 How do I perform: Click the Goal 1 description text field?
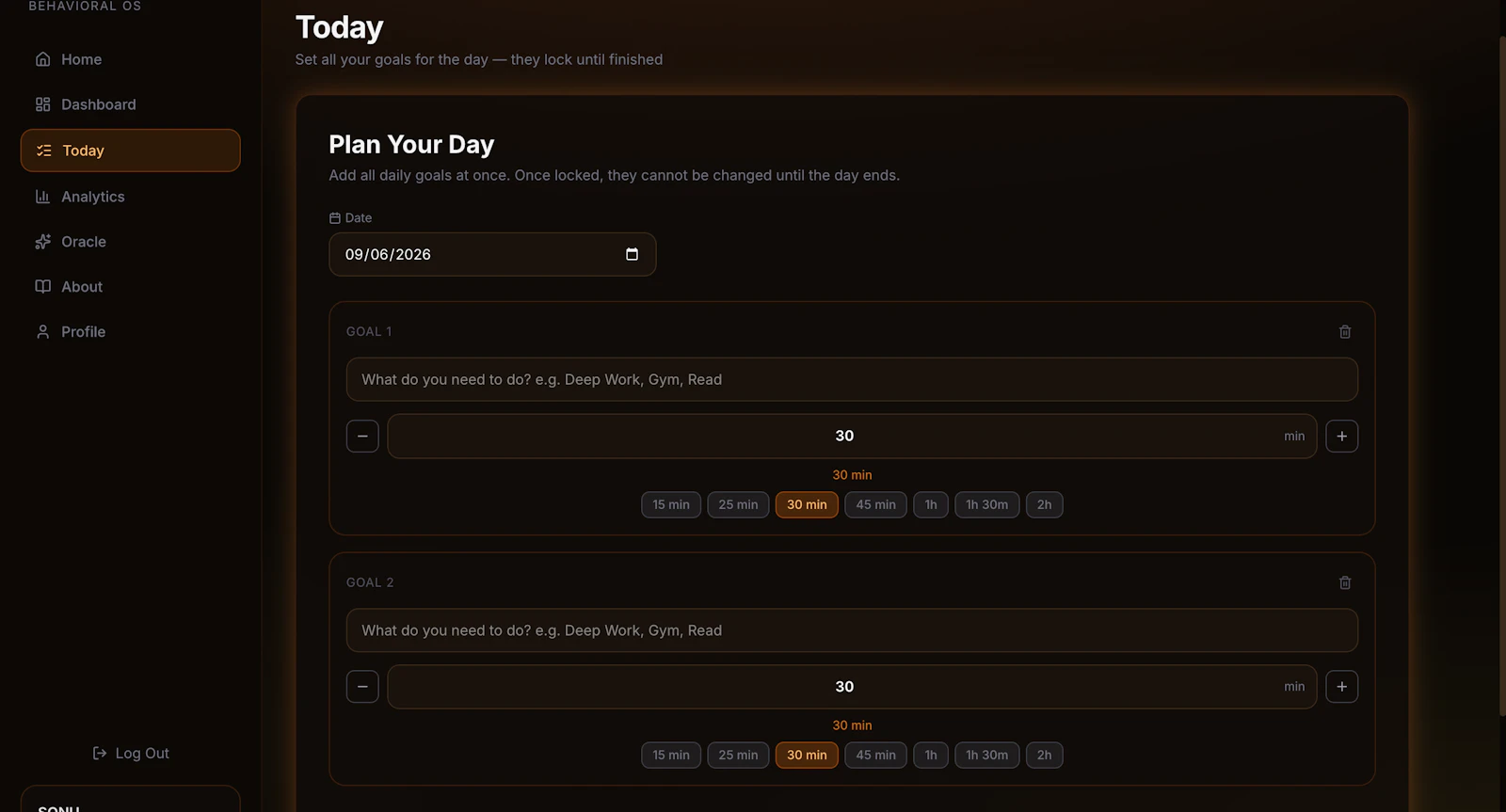pos(852,379)
